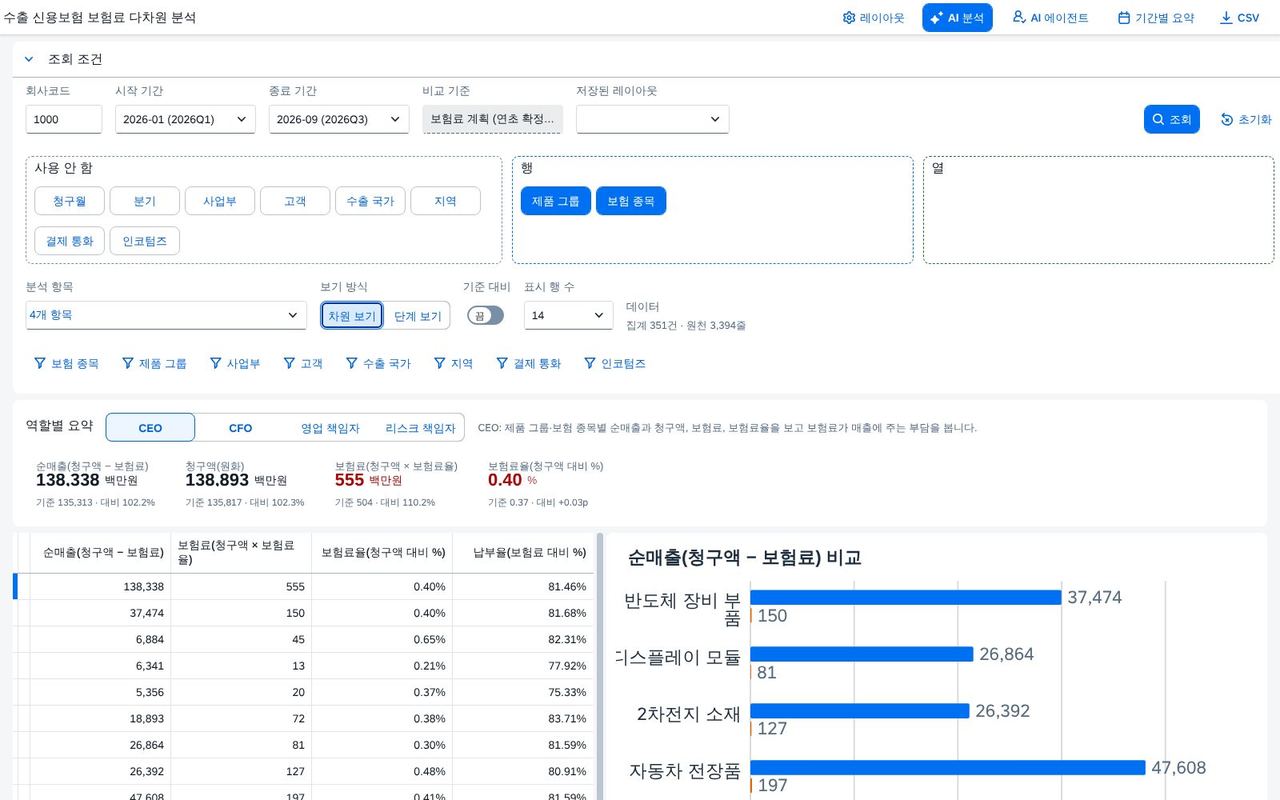Click the 인코텀즈 dimension chip
Screen dimensions: 1280x800
click(144, 241)
